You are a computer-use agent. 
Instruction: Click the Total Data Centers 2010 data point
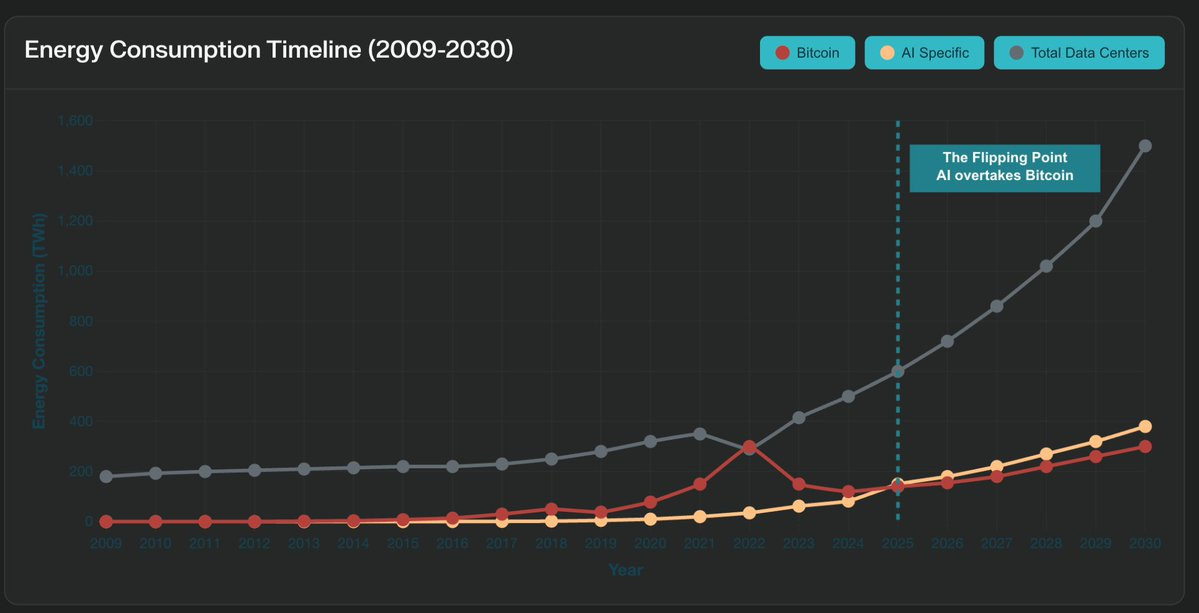[155, 473]
